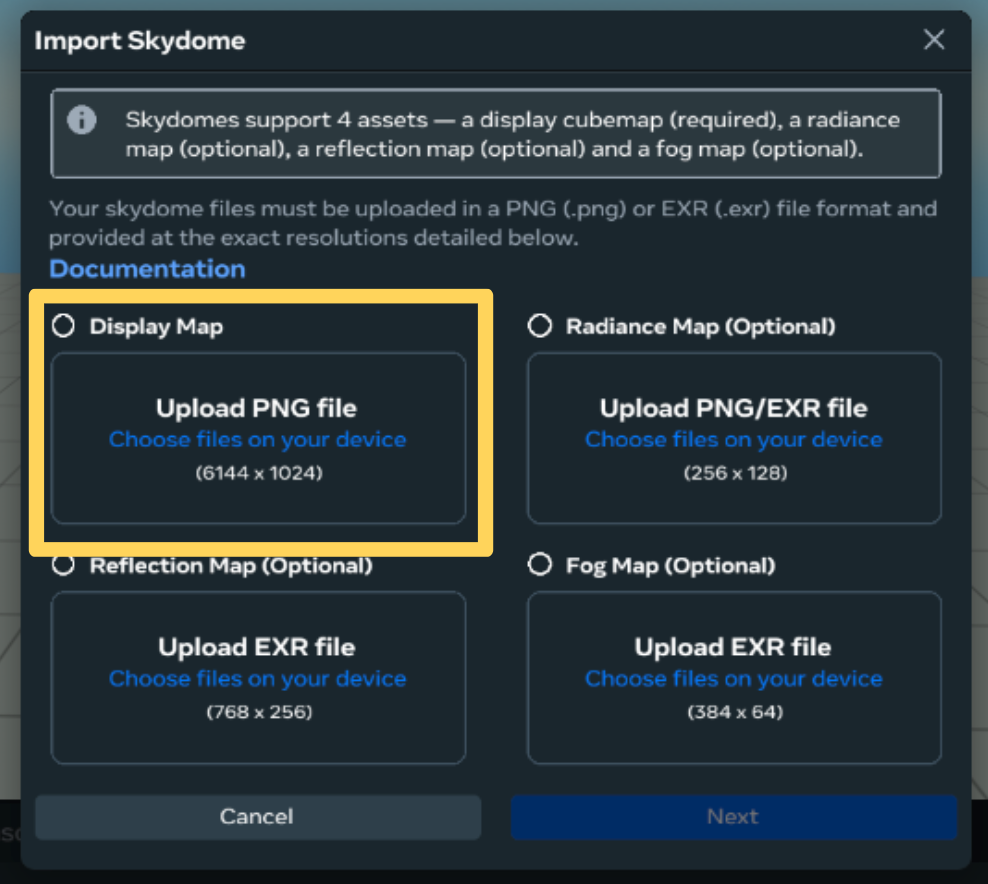Image resolution: width=988 pixels, height=884 pixels.
Task: Click the info icon in the notice banner
Action: click(x=81, y=121)
